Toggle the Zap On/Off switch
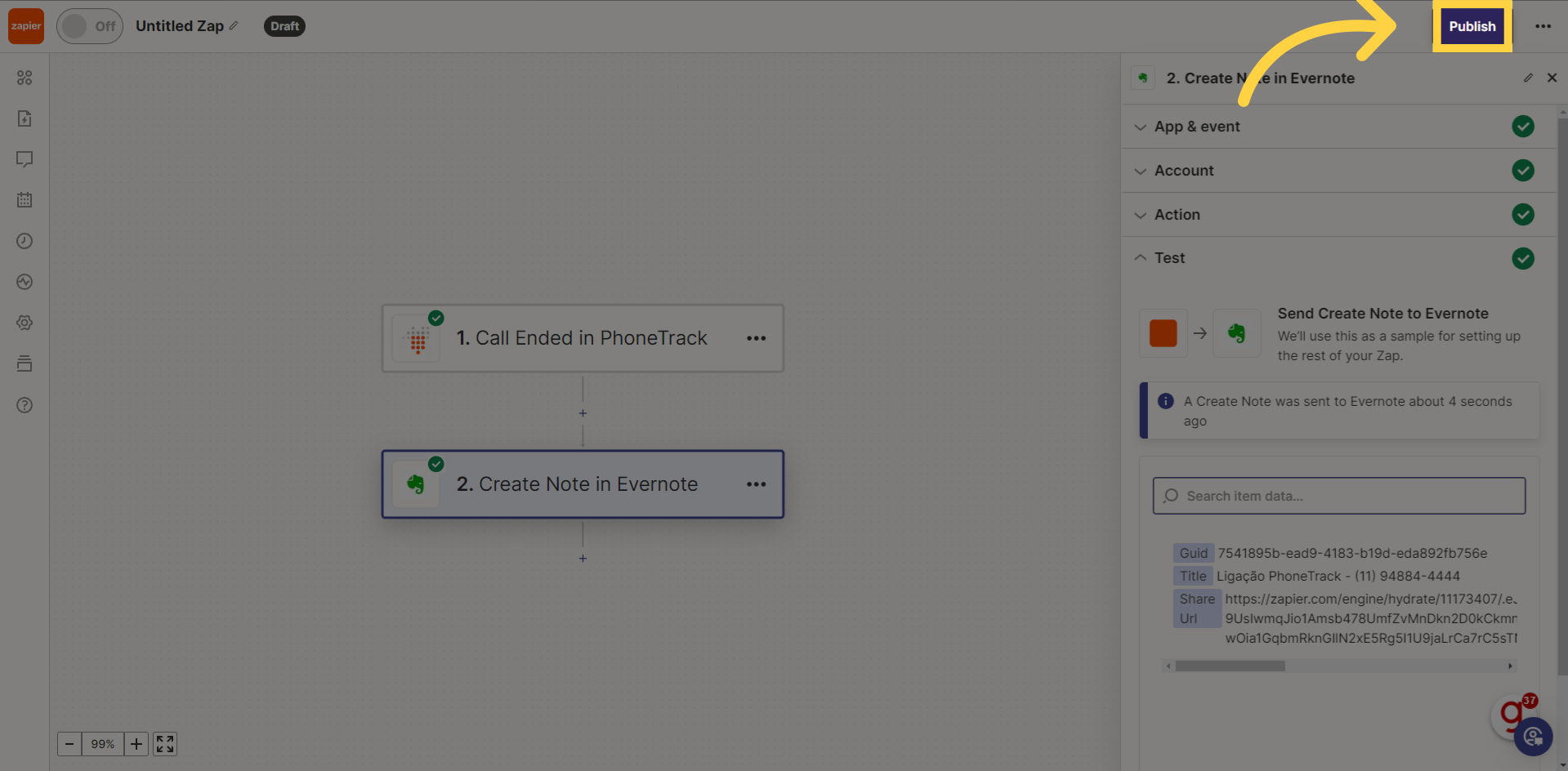The image size is (1568, 771). click(x=90, y=26)
